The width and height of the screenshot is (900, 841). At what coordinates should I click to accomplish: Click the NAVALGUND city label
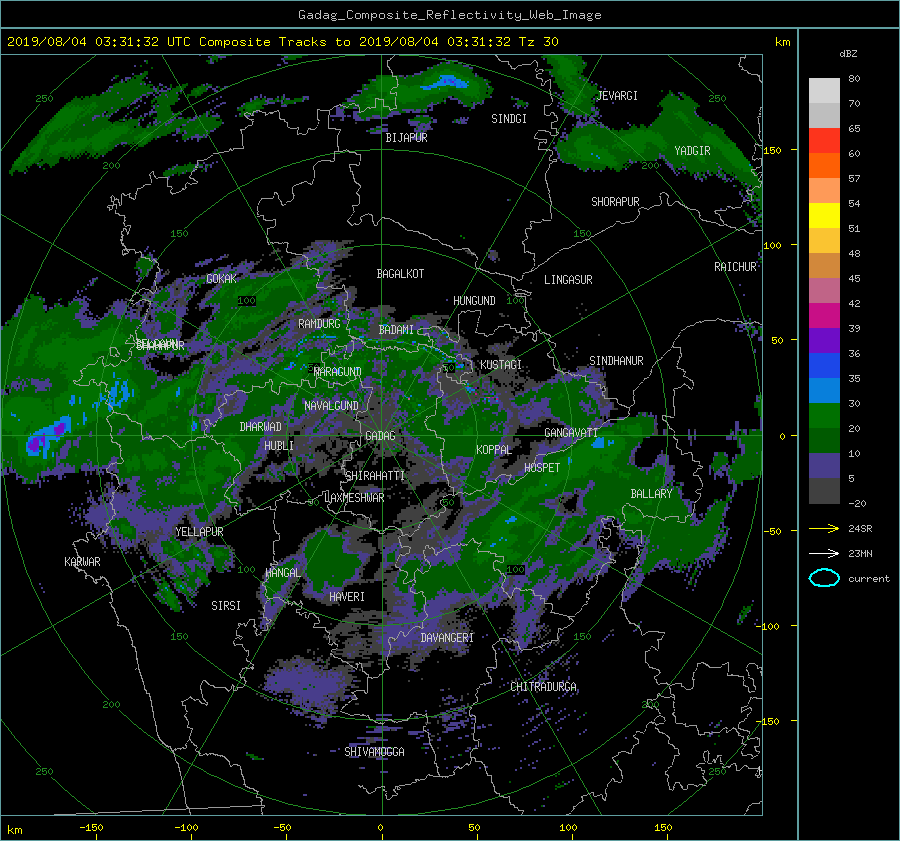click(331, 406)
